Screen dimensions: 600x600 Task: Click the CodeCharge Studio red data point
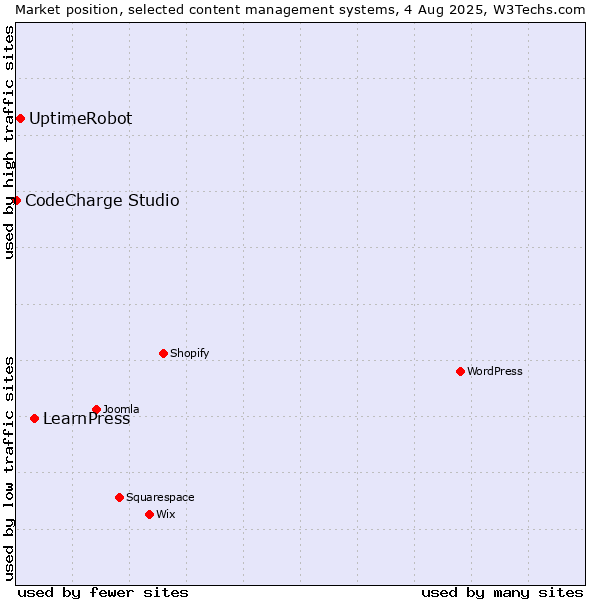pyautogui.click(x=16, y=201)
